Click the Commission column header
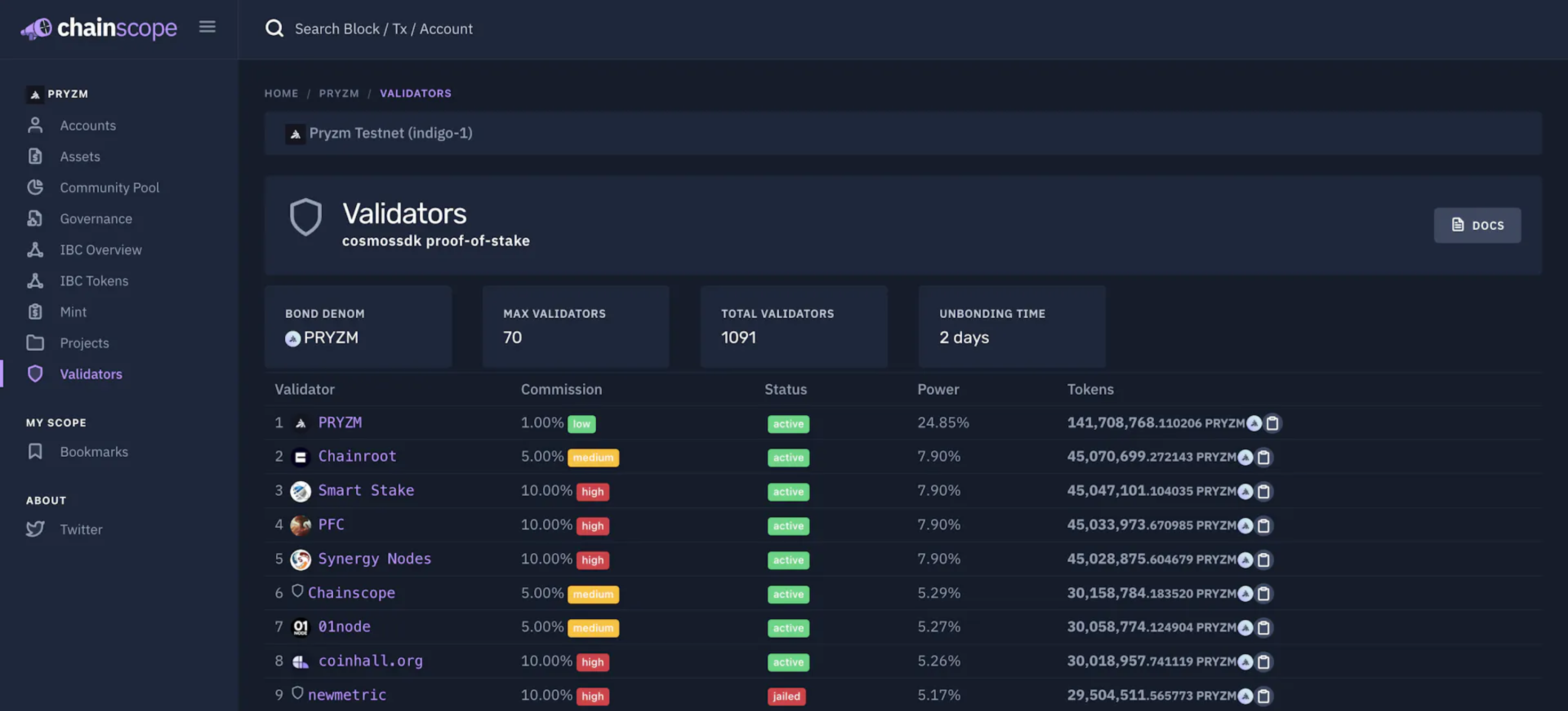Image resolution: width=1568 pixels, height=711 pixels. point(561,389)
